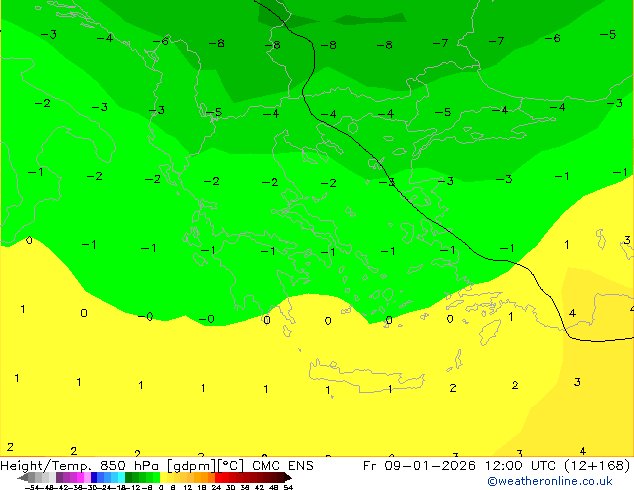Click the yellow swatch in the temperature legend
This screenshot has width=634, height=490.
pos(163,477)
